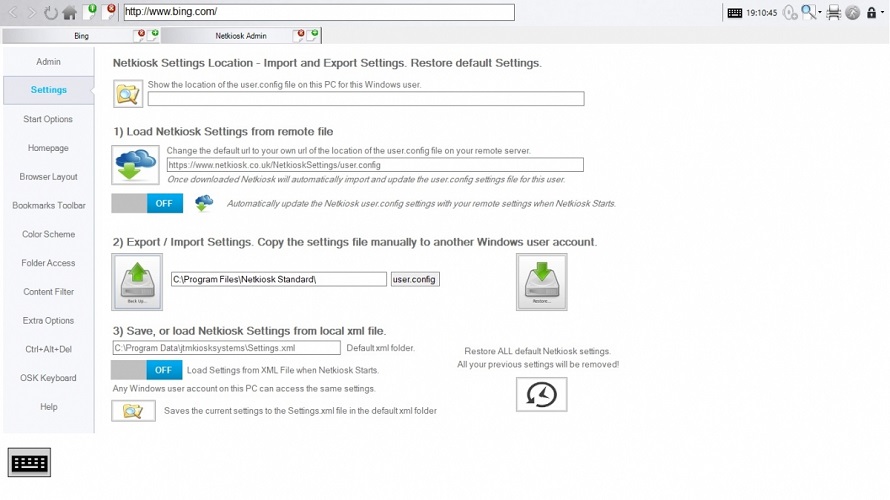Reload the page with the refresh icon

point(51,12)
